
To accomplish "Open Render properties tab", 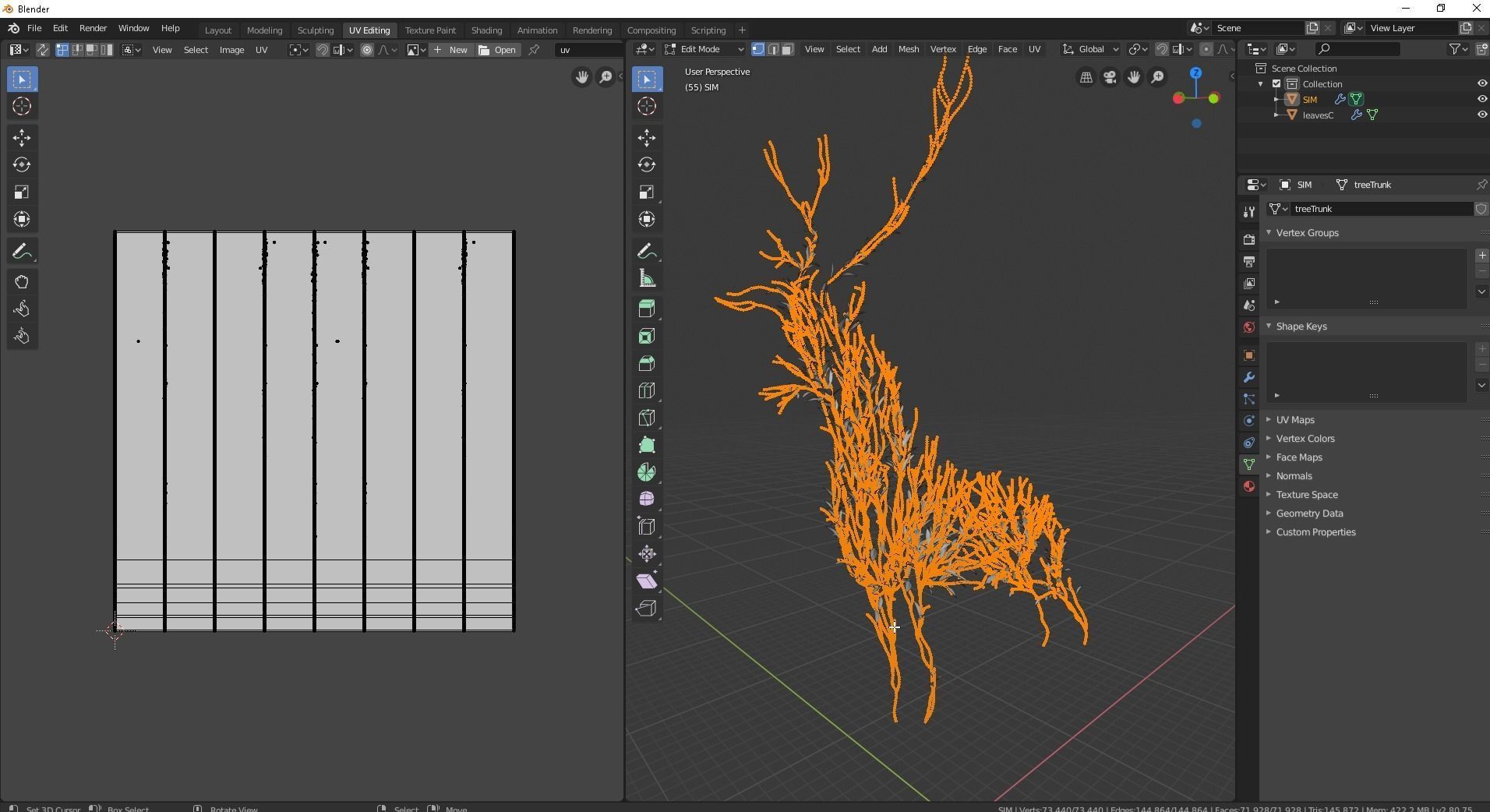I will click(x=1249, y=239).
